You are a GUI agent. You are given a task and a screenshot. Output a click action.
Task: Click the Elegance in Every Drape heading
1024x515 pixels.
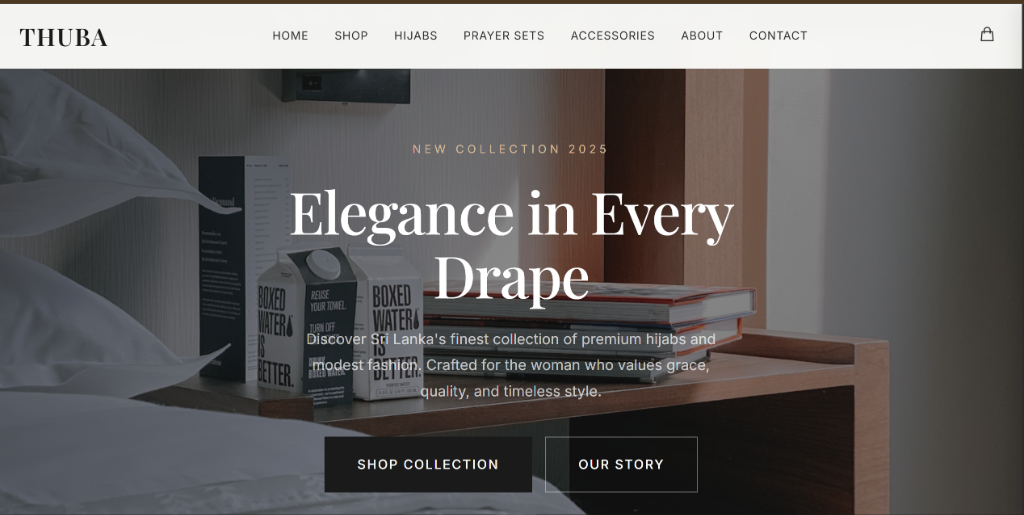pyautogui.click(x=511, y=245)
